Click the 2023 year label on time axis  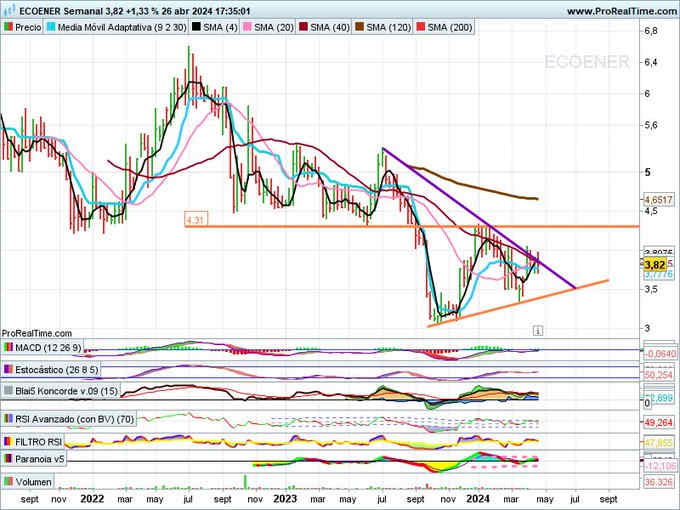(x=285, y=499)
